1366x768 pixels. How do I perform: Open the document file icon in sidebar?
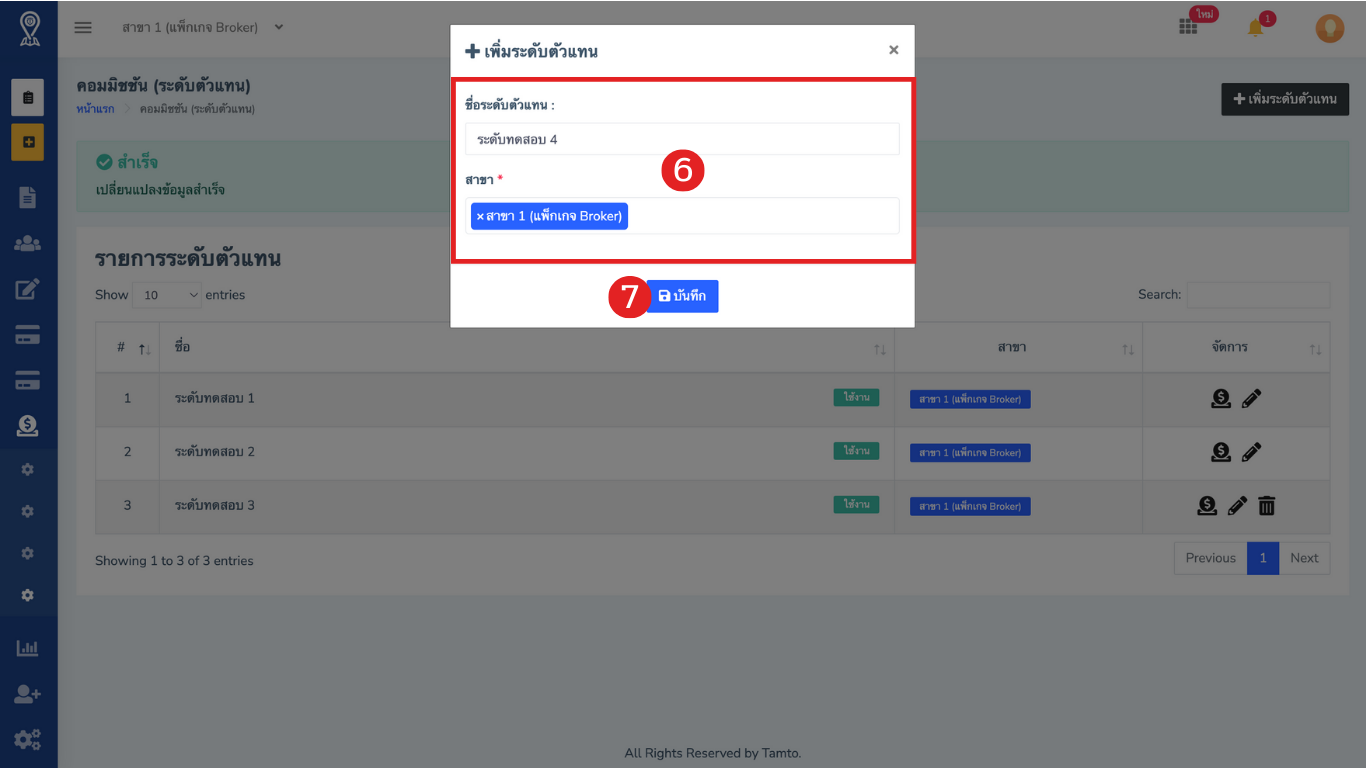click(28, 198)
